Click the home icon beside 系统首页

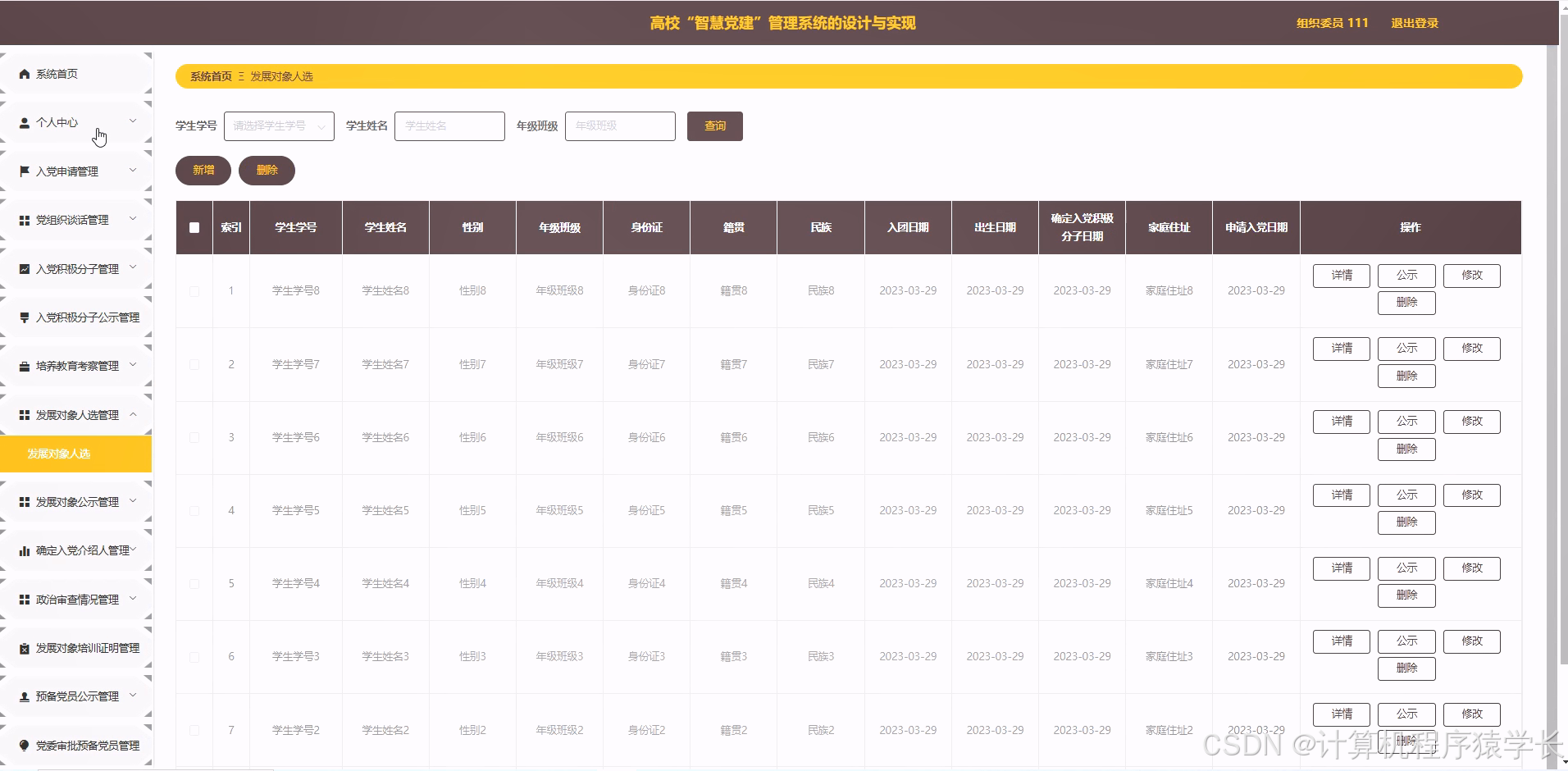[x=25, y=74]
